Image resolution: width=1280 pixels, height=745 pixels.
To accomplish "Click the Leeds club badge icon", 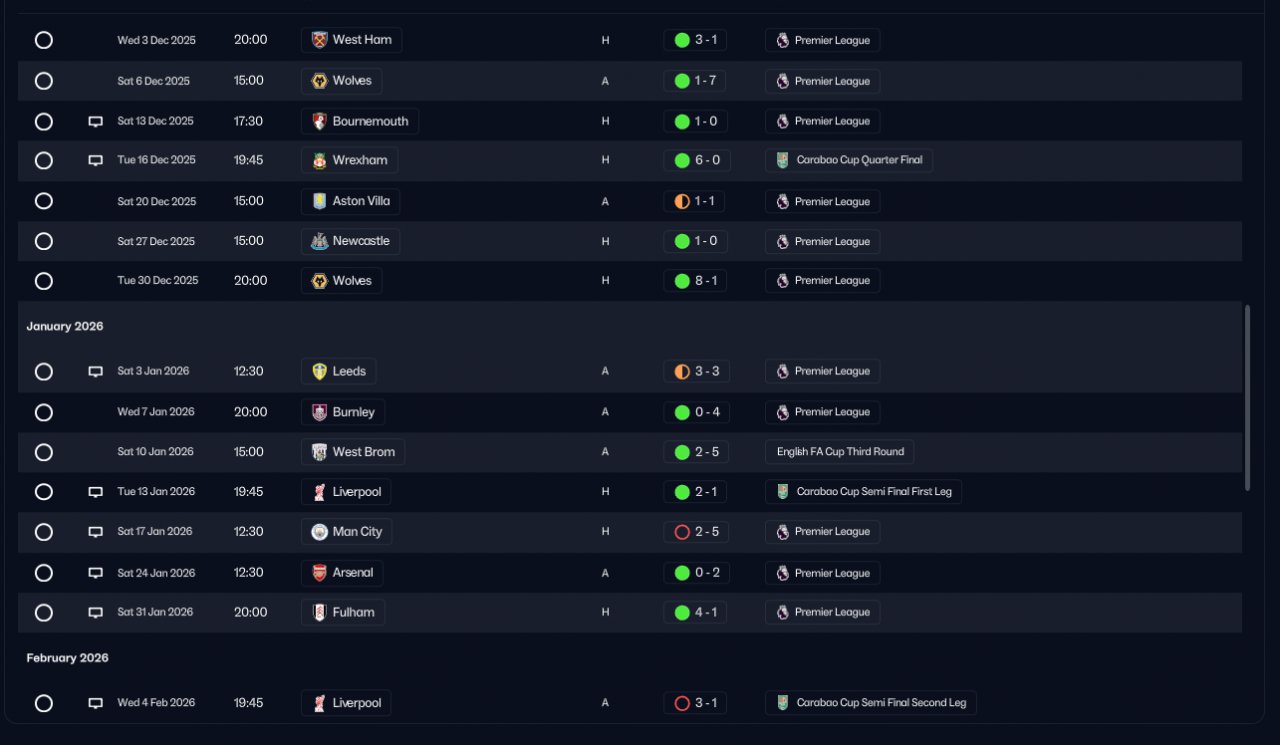I will pyautogui.click(x=319, y=371).
